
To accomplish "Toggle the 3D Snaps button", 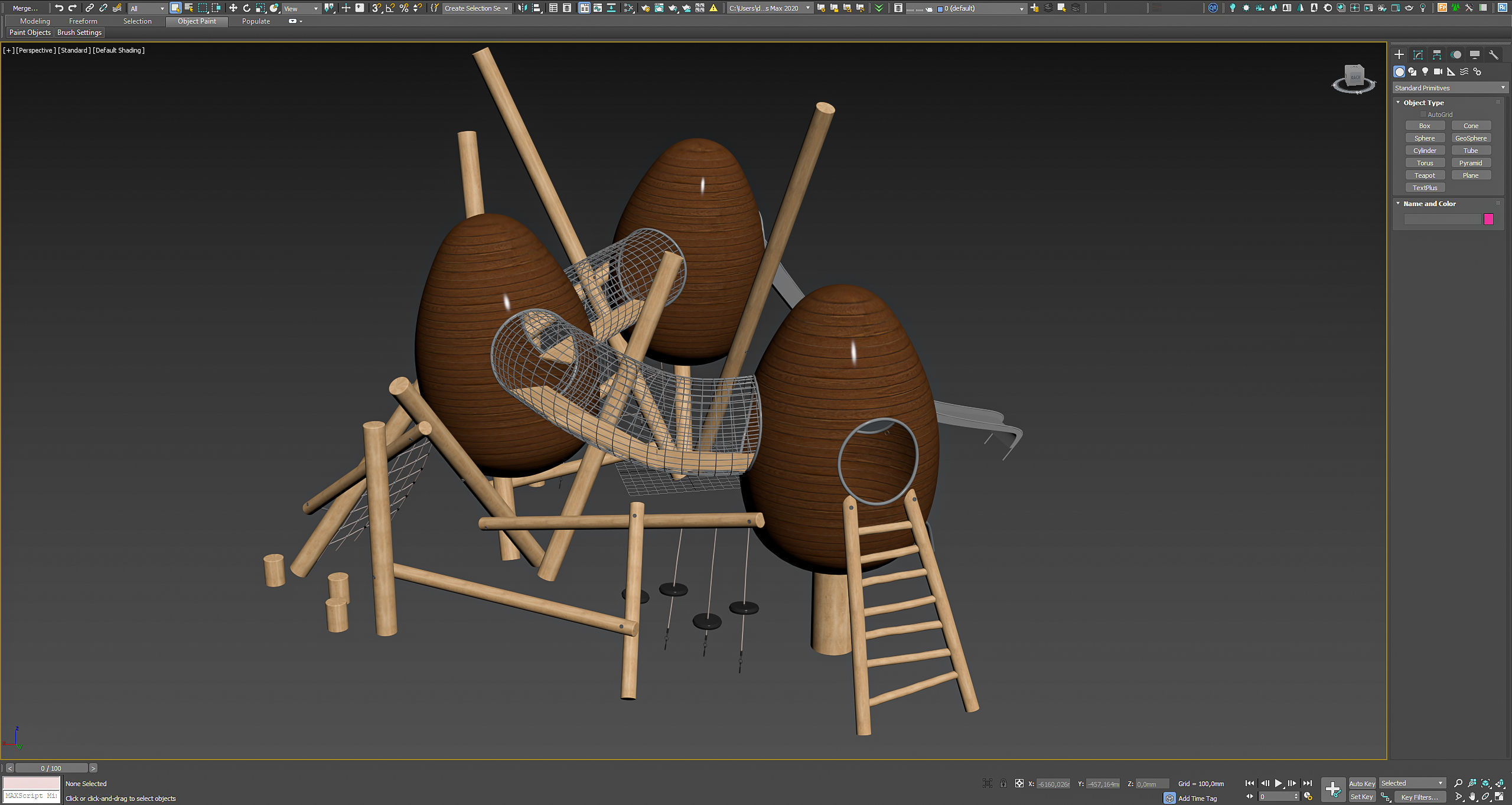I will pos(376,8).
